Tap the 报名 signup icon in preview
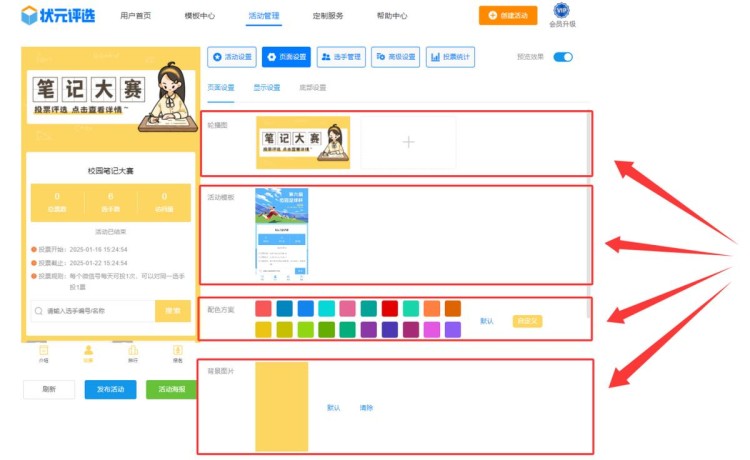750x460 pixels. tap(177, 351)
